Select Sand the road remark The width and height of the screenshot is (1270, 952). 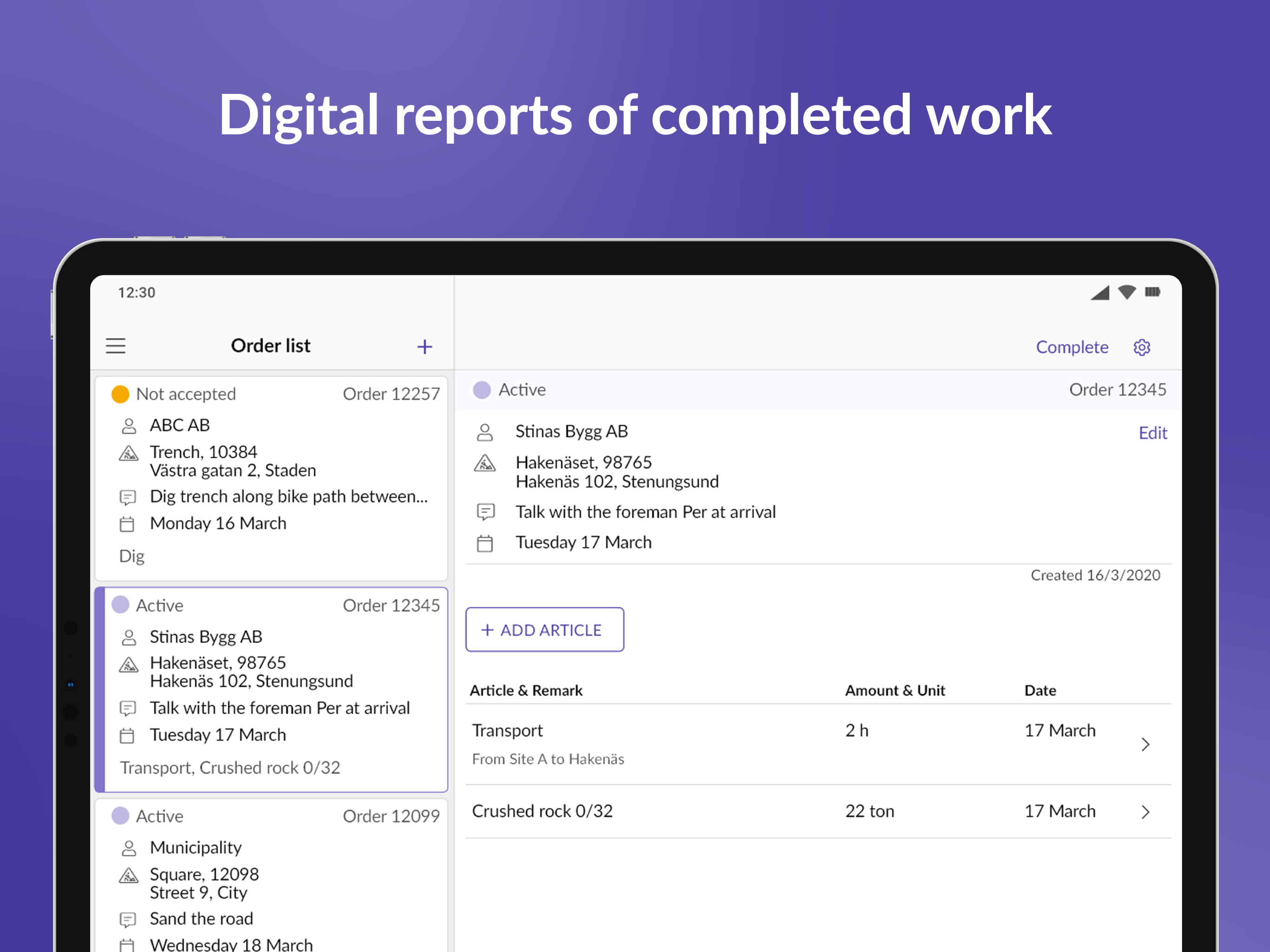tap(202, 919)
